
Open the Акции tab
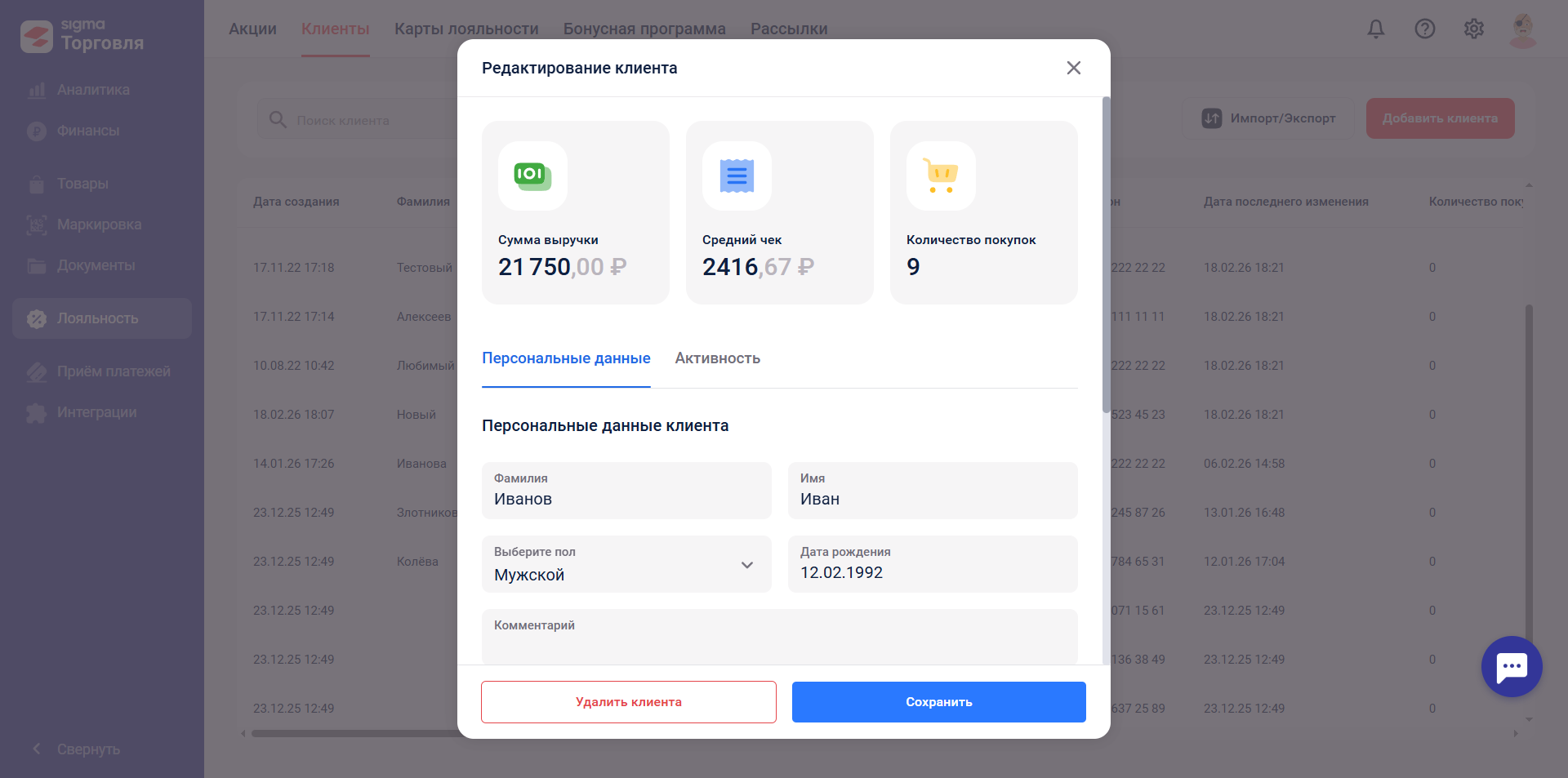click(252, 29)
